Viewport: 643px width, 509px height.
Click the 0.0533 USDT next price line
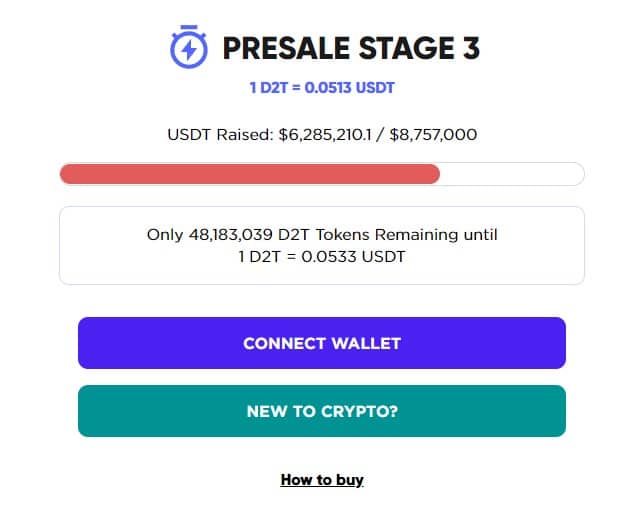click(x=322, y=257)
